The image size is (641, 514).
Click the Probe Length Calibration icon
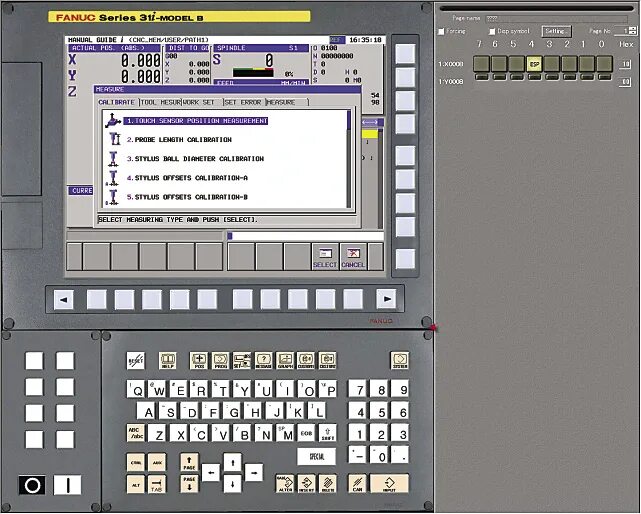(x=114, y=139)
